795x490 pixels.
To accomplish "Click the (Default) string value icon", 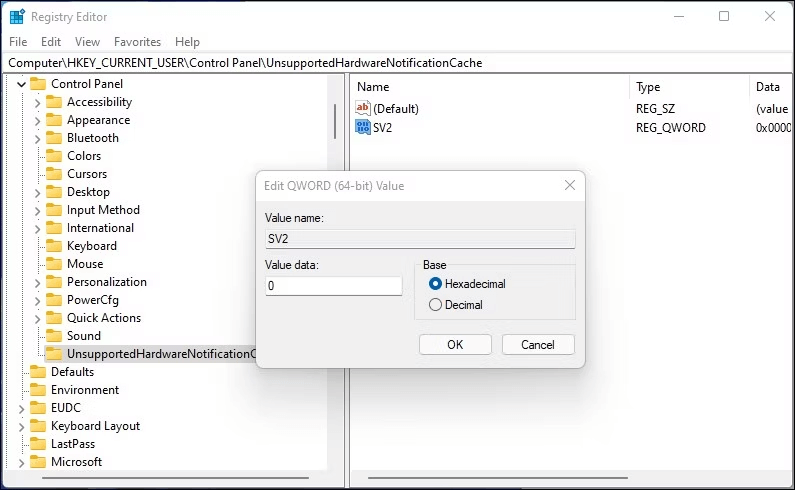I will click(x=363, y=108).
